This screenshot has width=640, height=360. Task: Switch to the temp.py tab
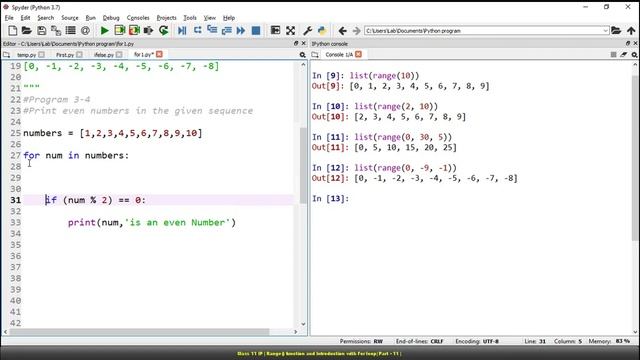[x=27, y=55]
